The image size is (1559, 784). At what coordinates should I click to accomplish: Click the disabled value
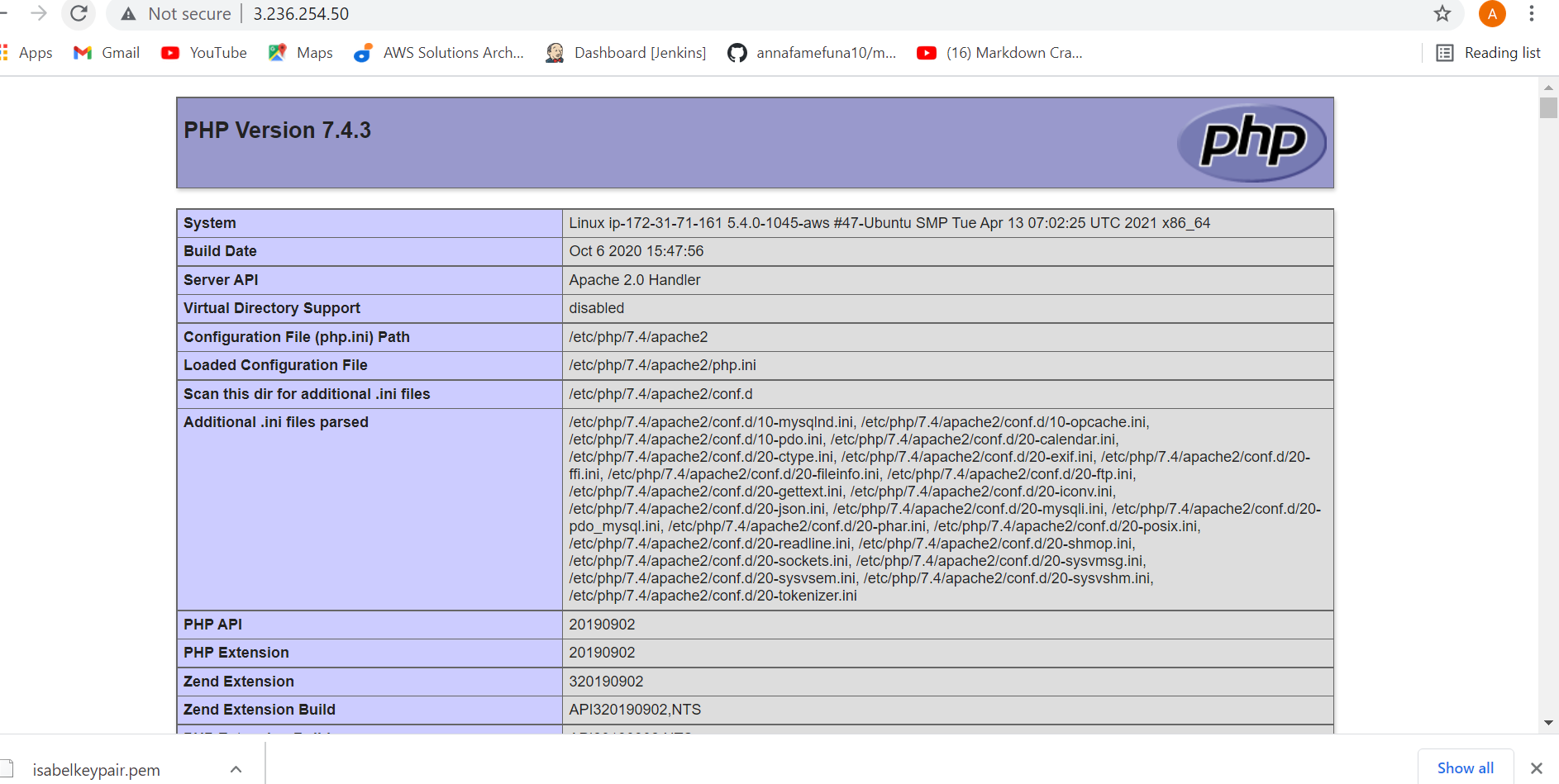597,308
